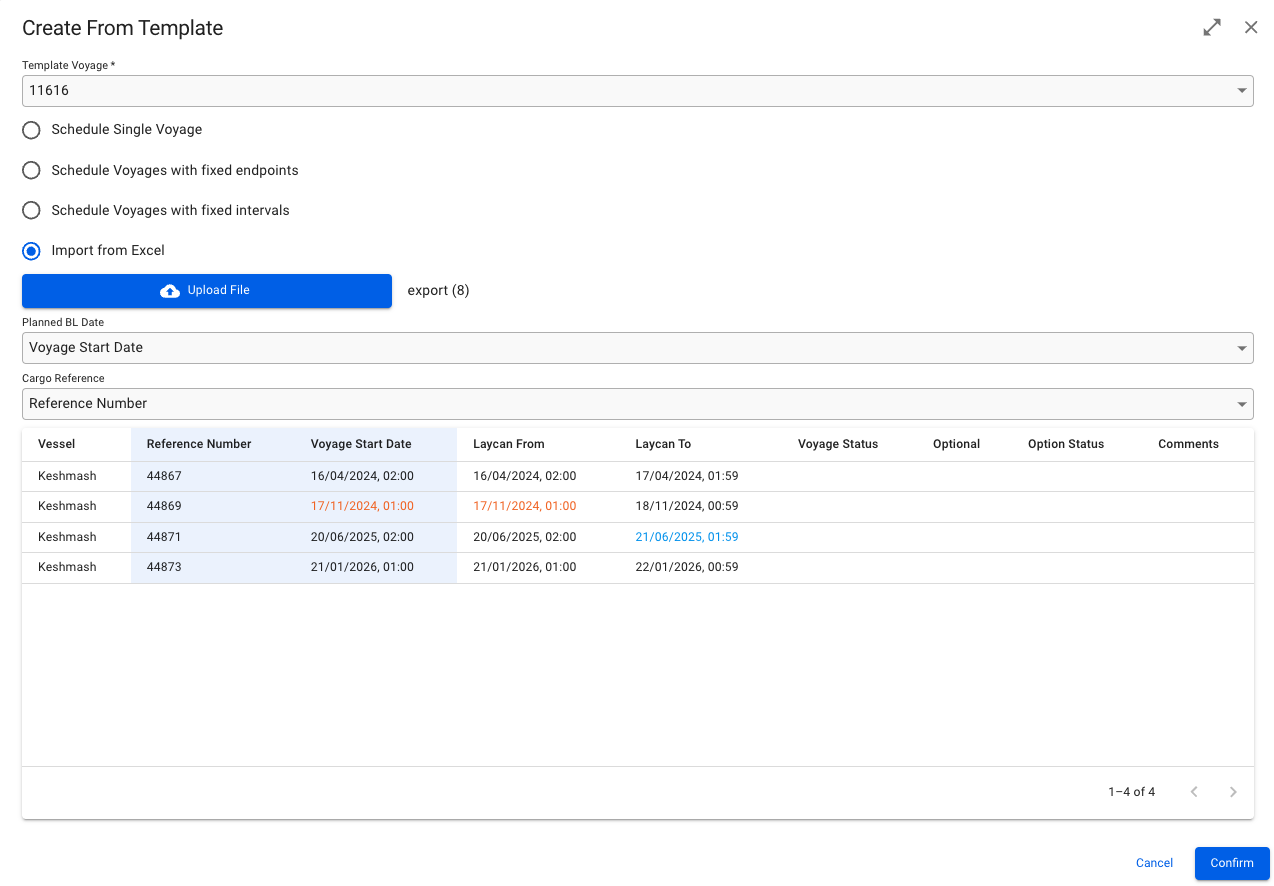Image resolution: width=1274 pixels, height=886 pixels.
Task: Choose Schedule Voyages with fixed intervals
Action: pos(32,211)
